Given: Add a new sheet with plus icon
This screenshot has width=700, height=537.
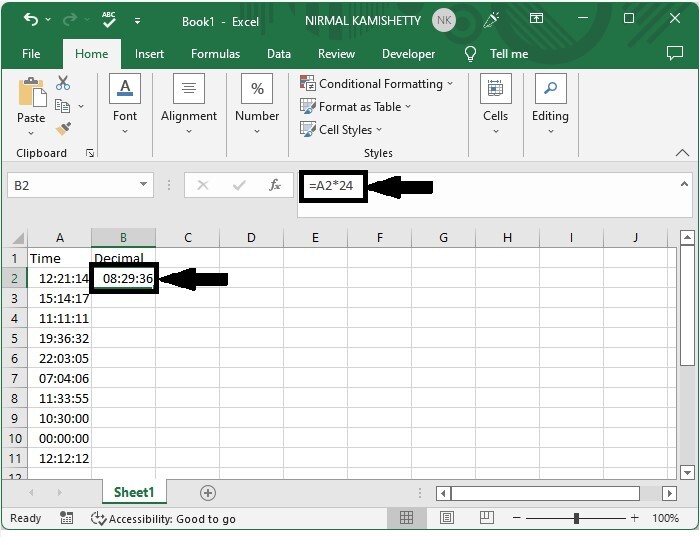Looking at the screenshot, I should coord(208,493).
